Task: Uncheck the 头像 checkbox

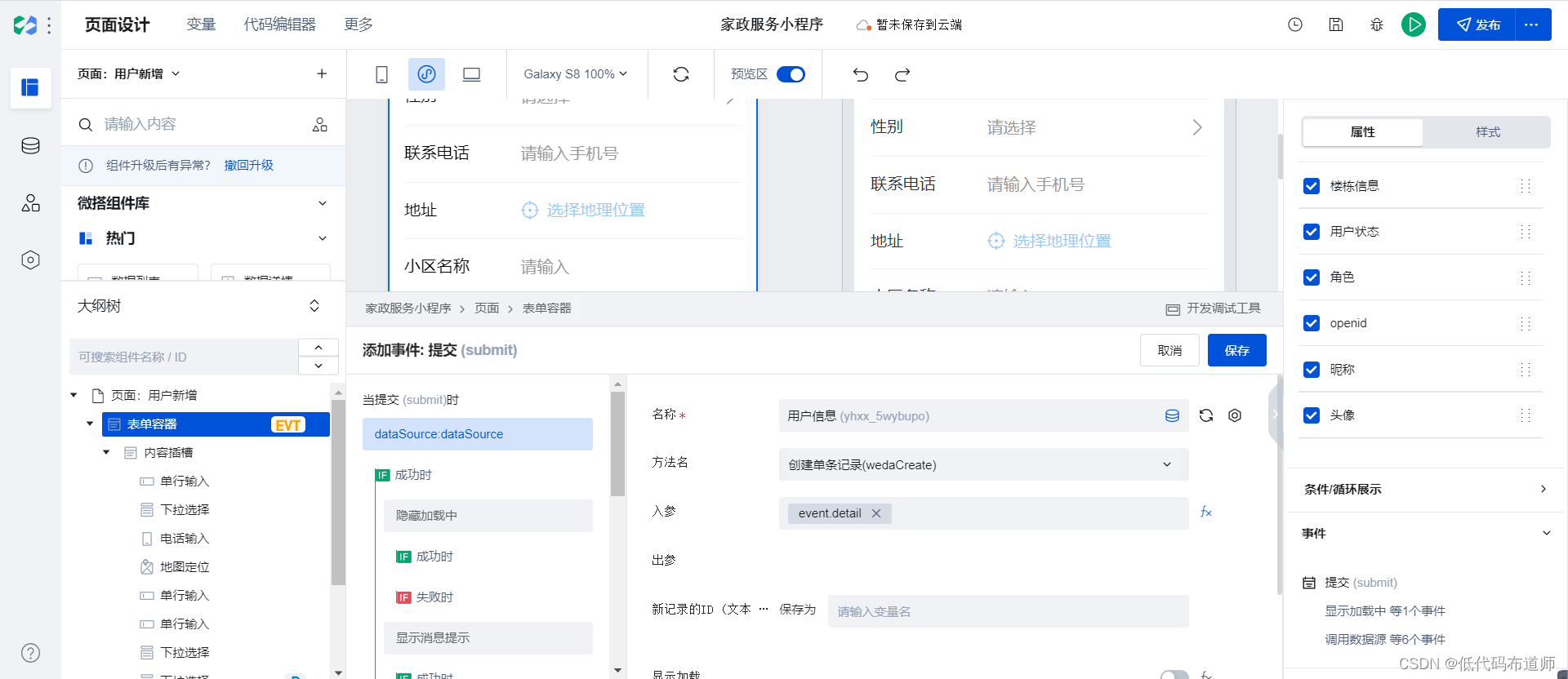Action: 1312,415
